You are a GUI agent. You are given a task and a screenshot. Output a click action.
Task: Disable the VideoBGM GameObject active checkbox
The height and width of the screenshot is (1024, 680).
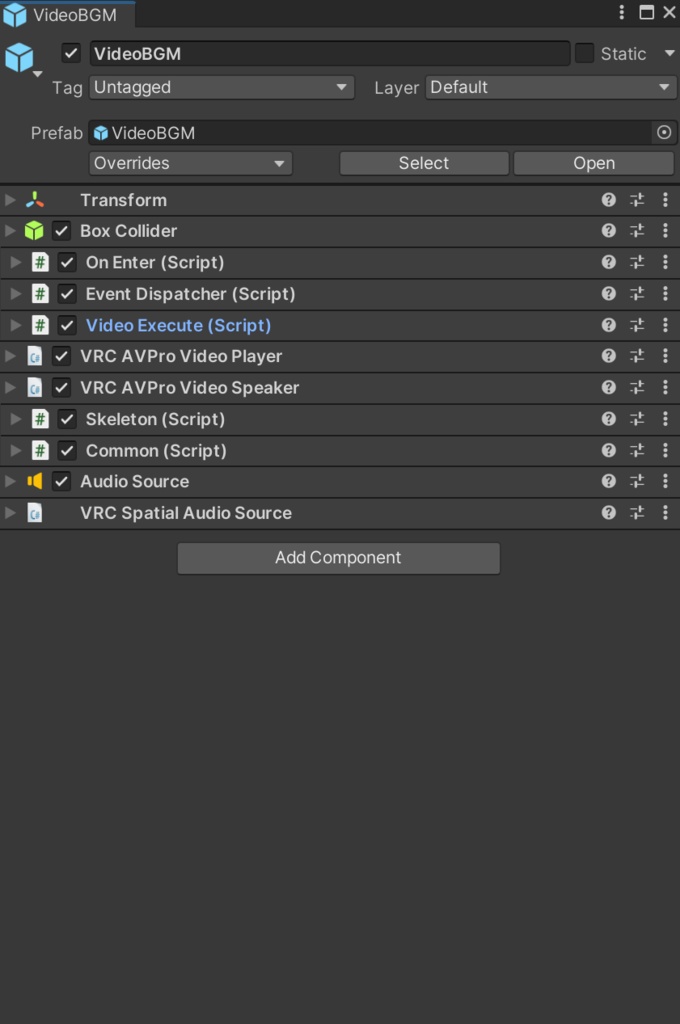(71, 54)
